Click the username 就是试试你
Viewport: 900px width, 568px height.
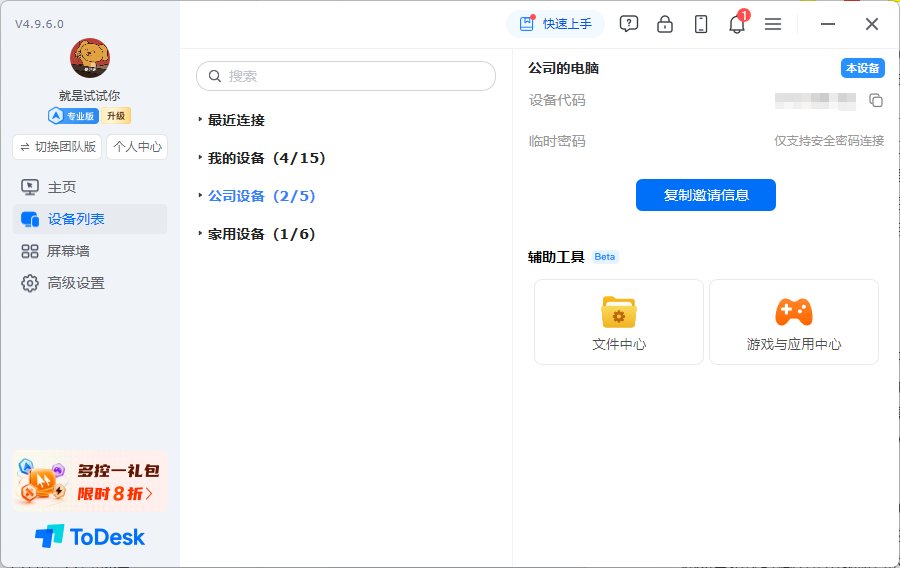(x=90, y=96)
